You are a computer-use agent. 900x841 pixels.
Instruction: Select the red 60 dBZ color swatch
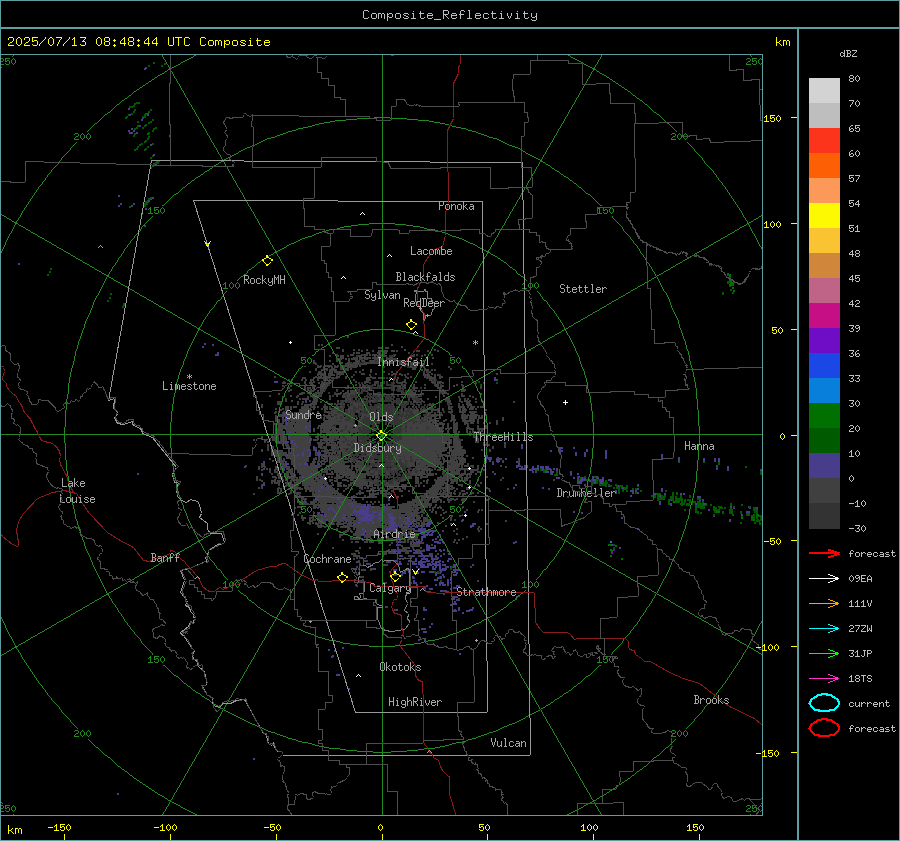click(x=824, y=141)
